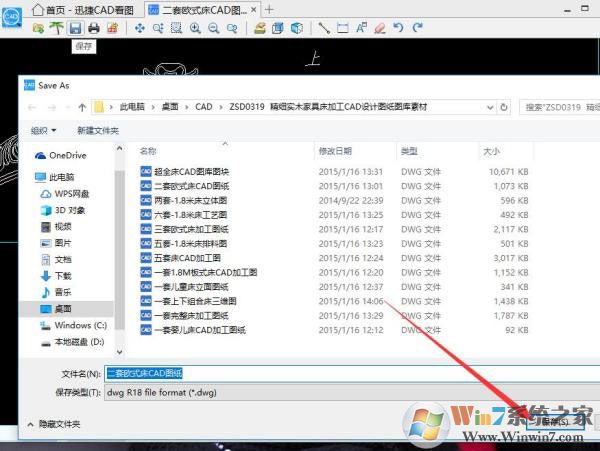Click the zoom out magnifier icon
This screenshot has height=451, width=600.
[214, 28]
